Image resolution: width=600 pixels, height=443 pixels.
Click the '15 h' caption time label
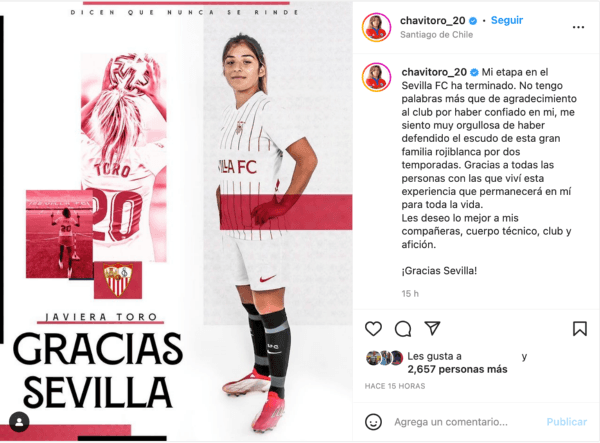pyautogui.click(x=410, y=293)
